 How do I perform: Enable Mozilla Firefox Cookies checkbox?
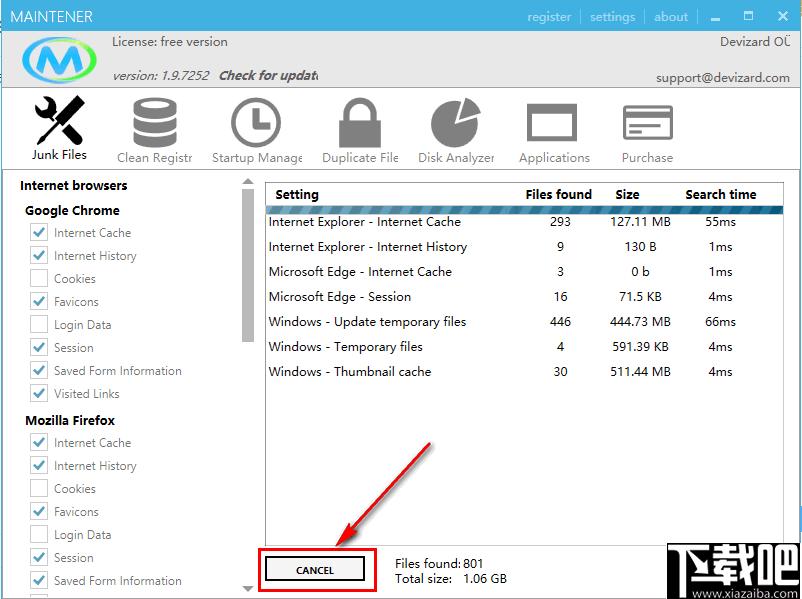coord(39,489)
